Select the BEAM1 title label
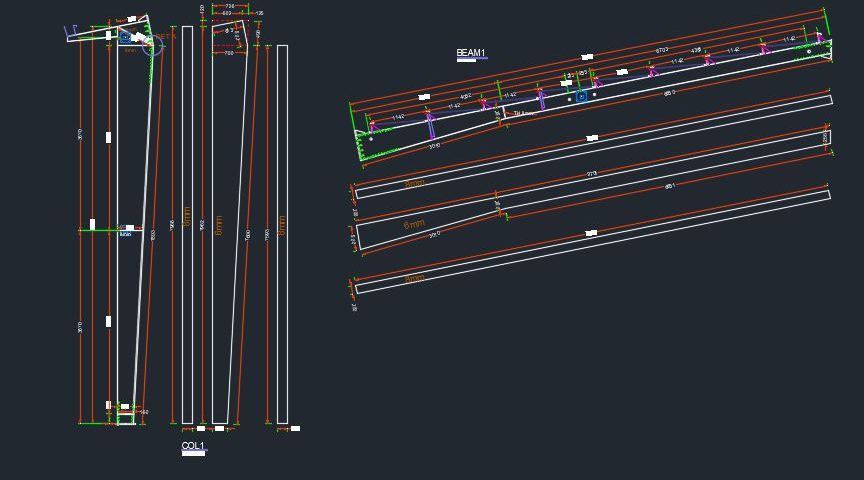Image resolution: width=864 pixels, height=480 pixels. coord(470,53)
